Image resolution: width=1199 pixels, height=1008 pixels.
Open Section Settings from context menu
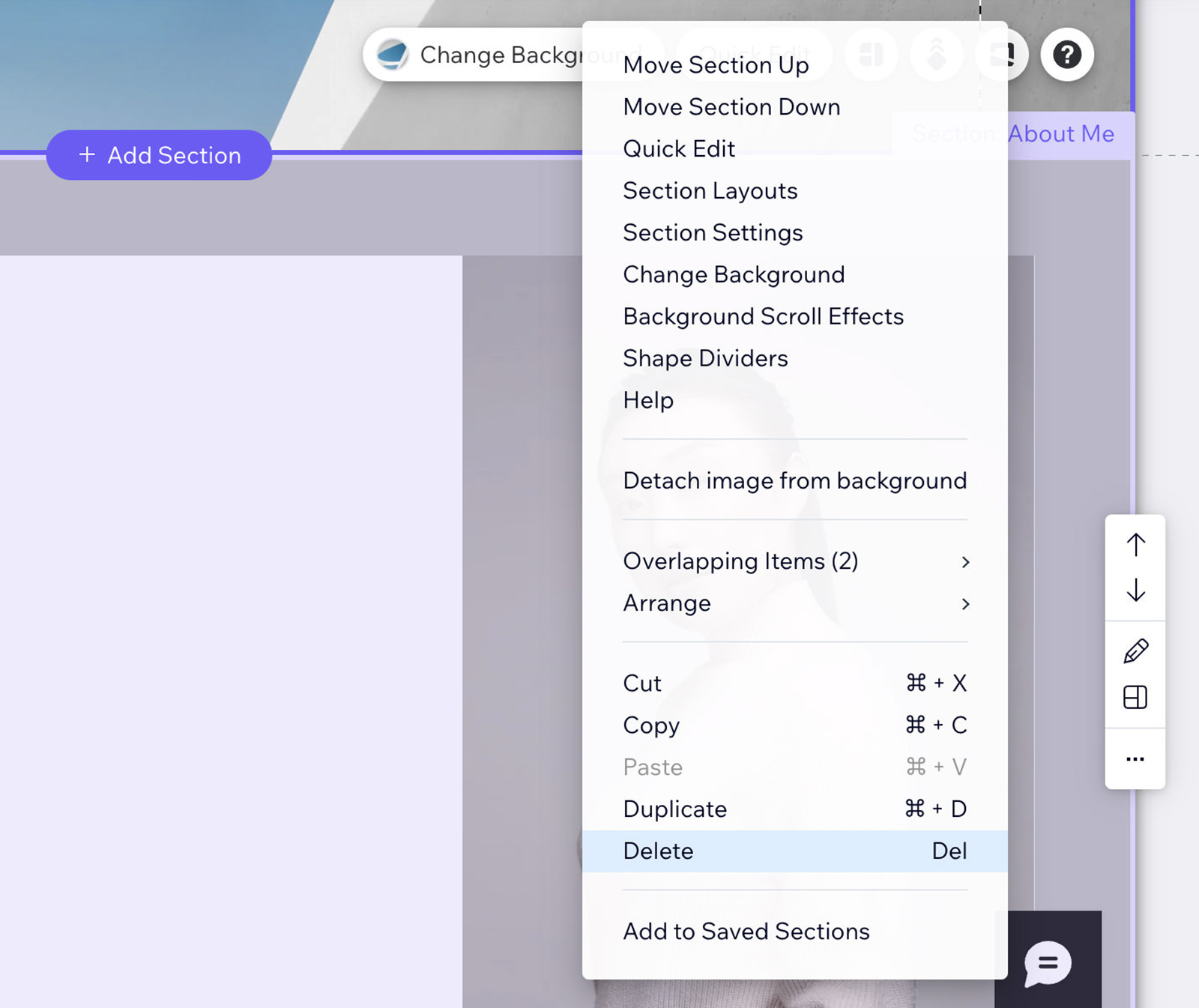(x=795, y=233)
